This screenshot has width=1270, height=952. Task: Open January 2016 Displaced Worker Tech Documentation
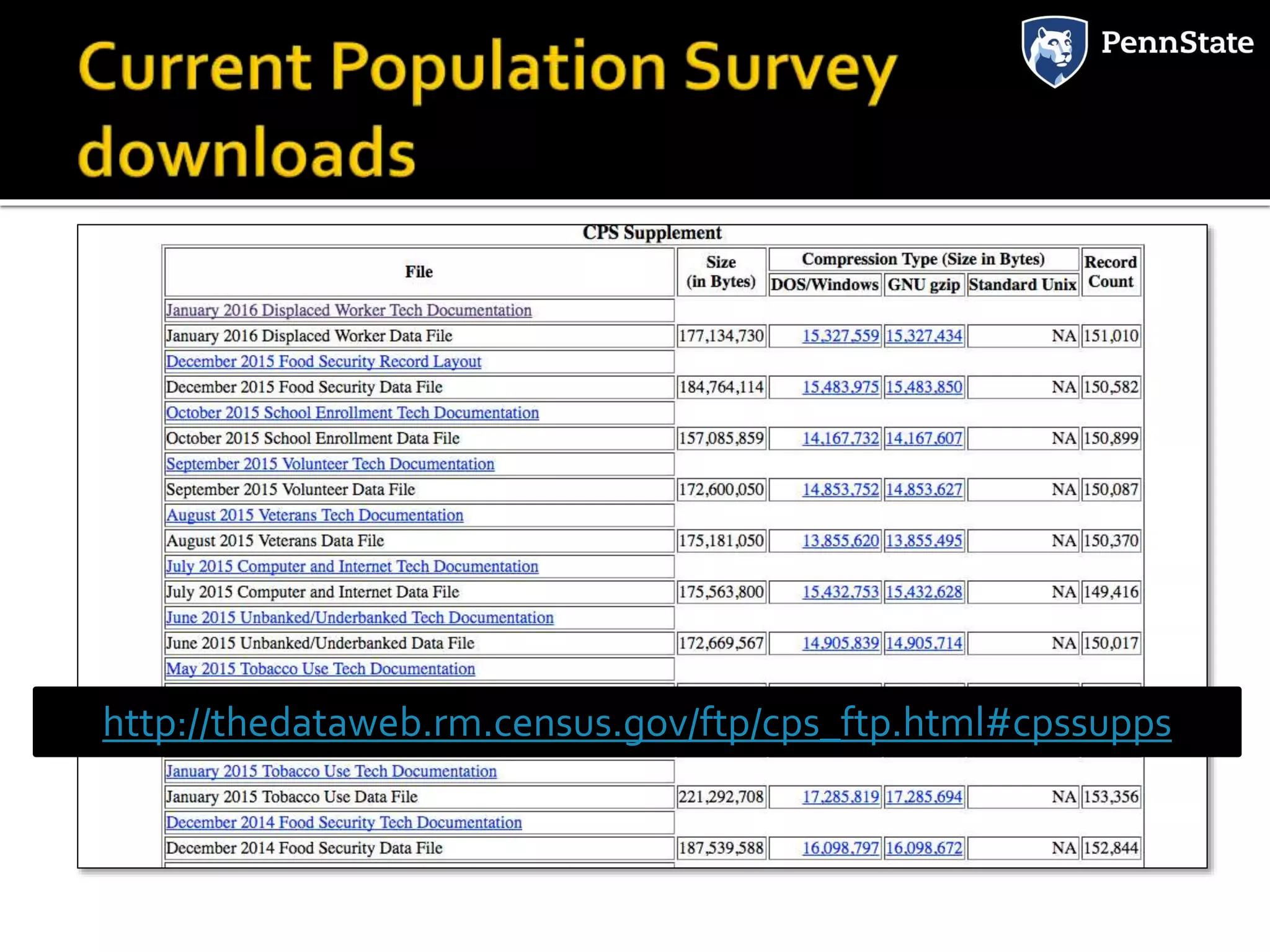(x=349, y=310)
